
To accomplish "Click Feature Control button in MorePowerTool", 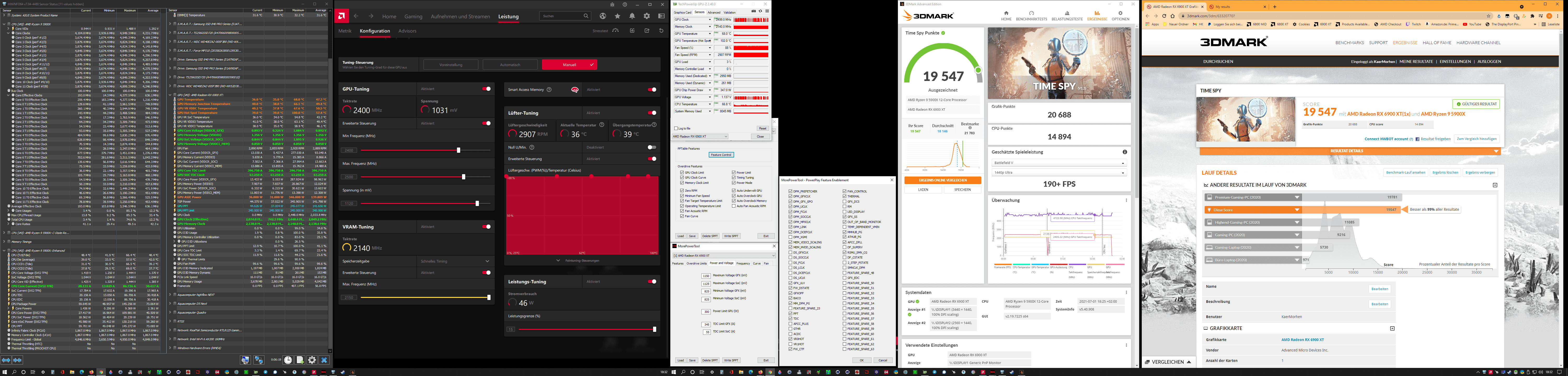I will pyautogui.click(x=721, y=155).
